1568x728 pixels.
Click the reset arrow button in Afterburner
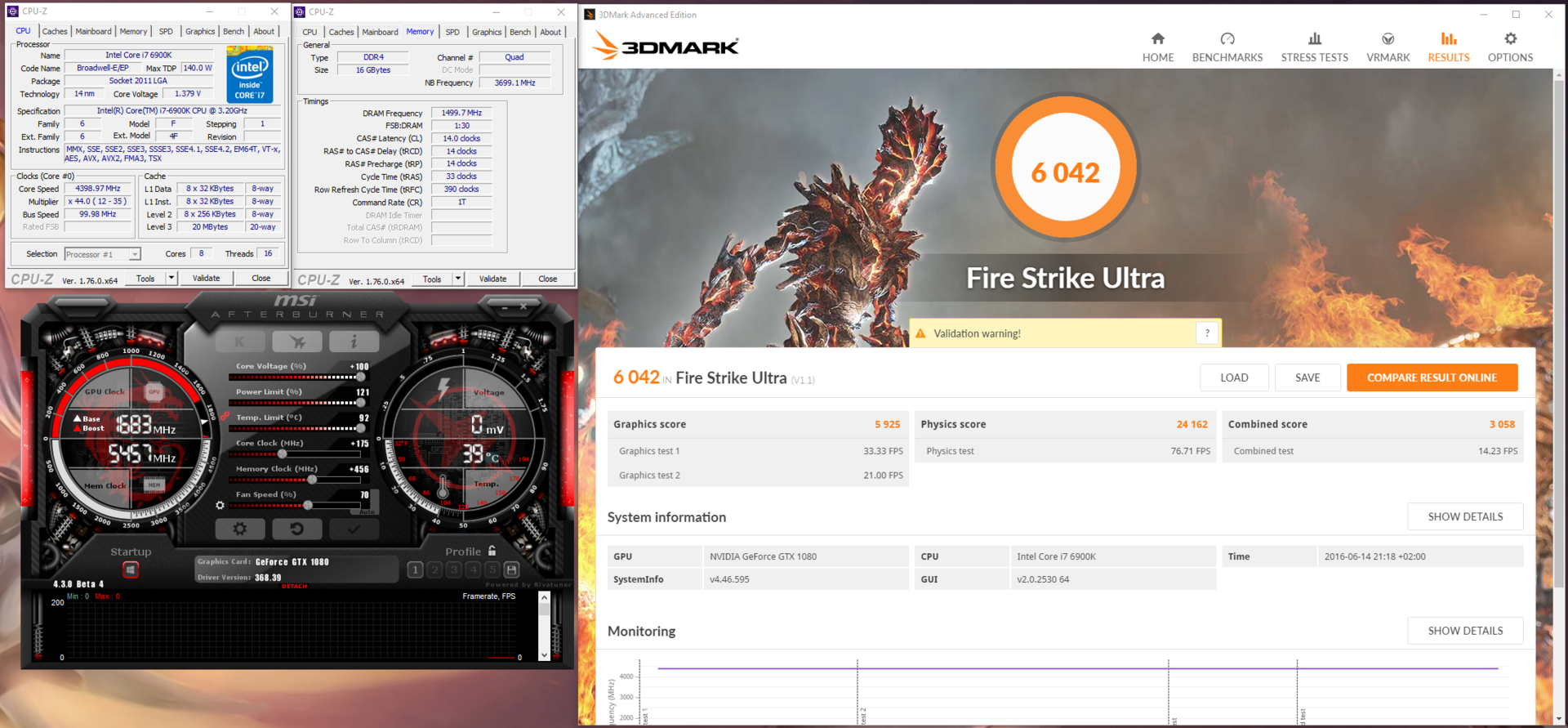[x=297, y=529]
